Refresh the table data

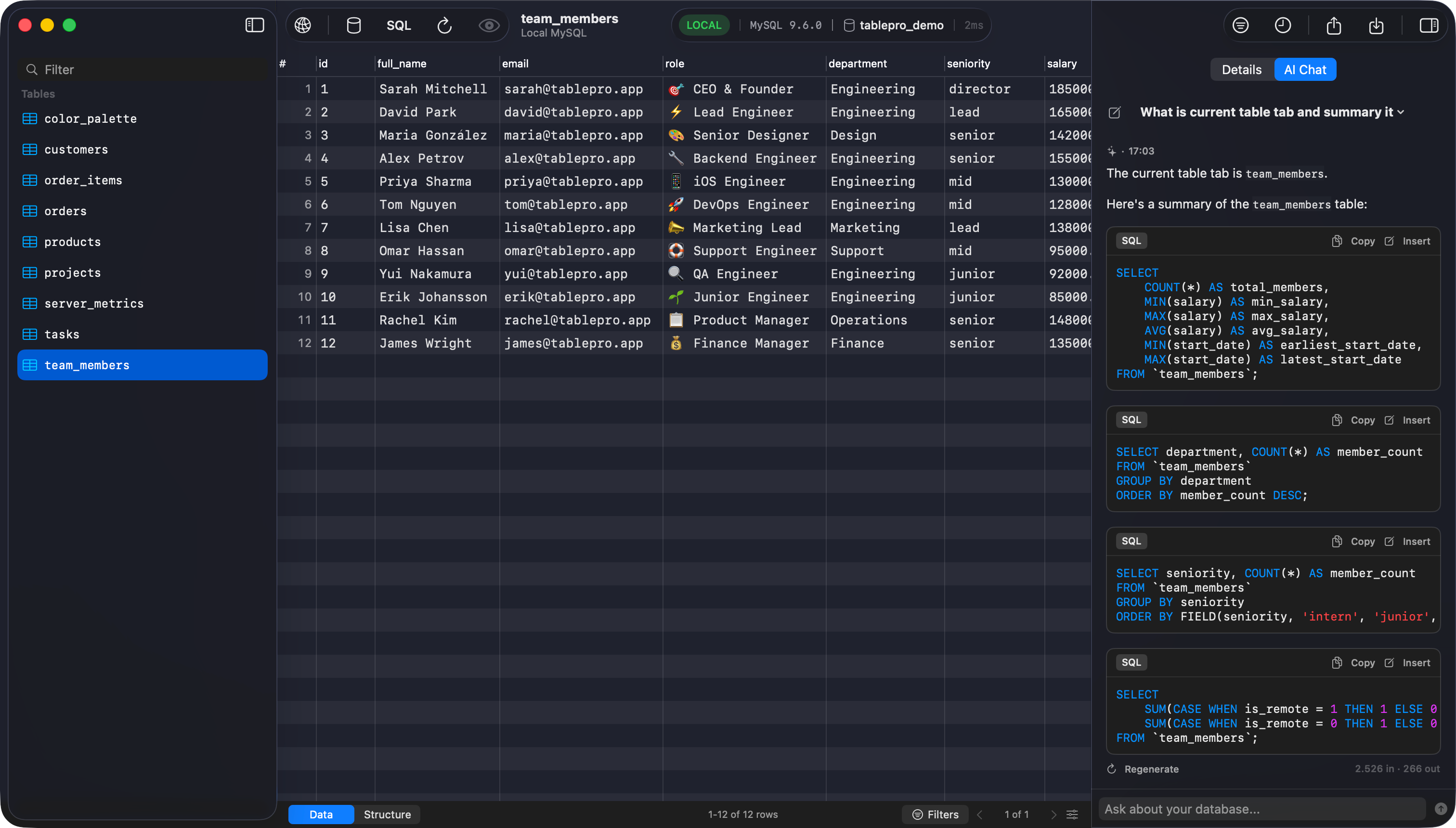pos(444,25)
